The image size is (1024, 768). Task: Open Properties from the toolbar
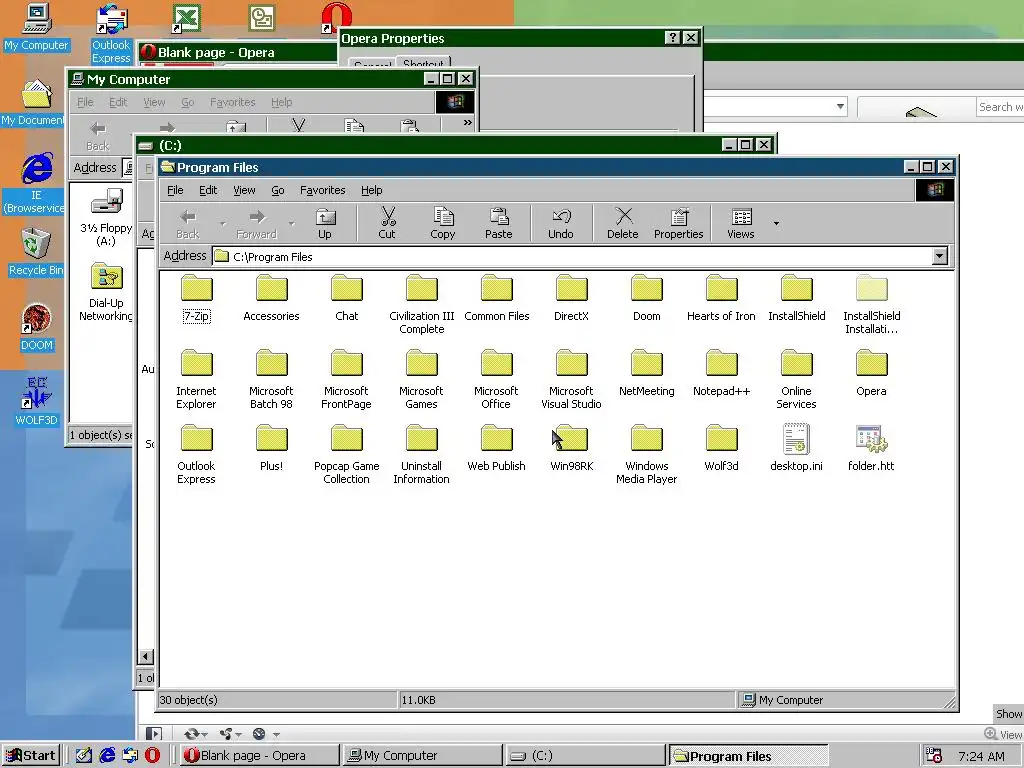(679, 223)
